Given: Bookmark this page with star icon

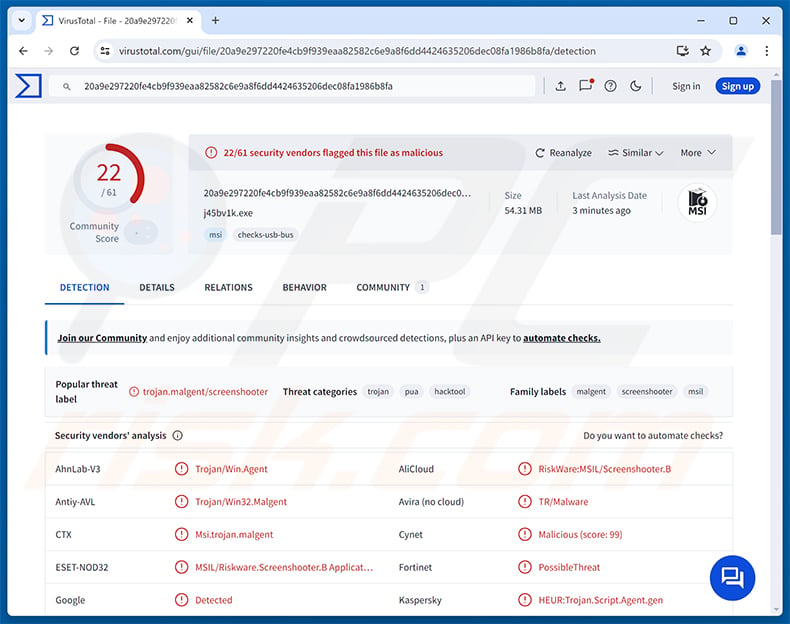Looking at the screenshot, I should click(706, 51).
